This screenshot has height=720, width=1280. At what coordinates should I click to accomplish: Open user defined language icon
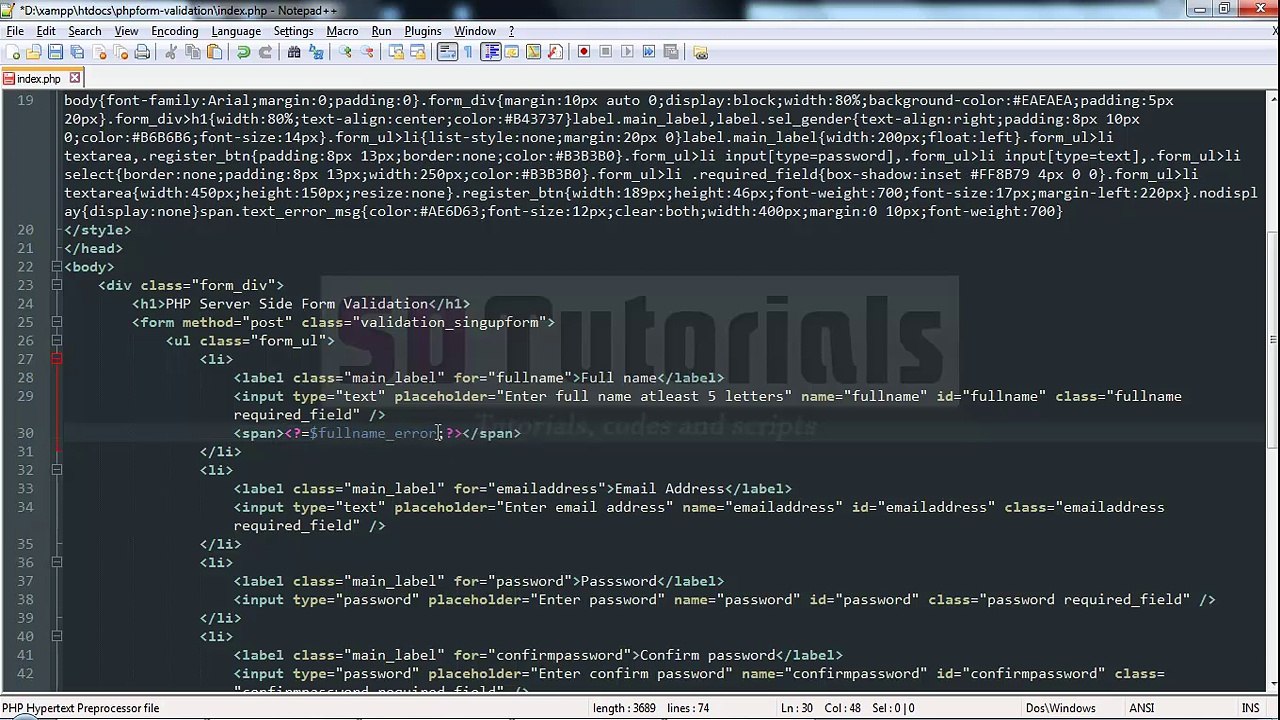(x=511, y=52)
